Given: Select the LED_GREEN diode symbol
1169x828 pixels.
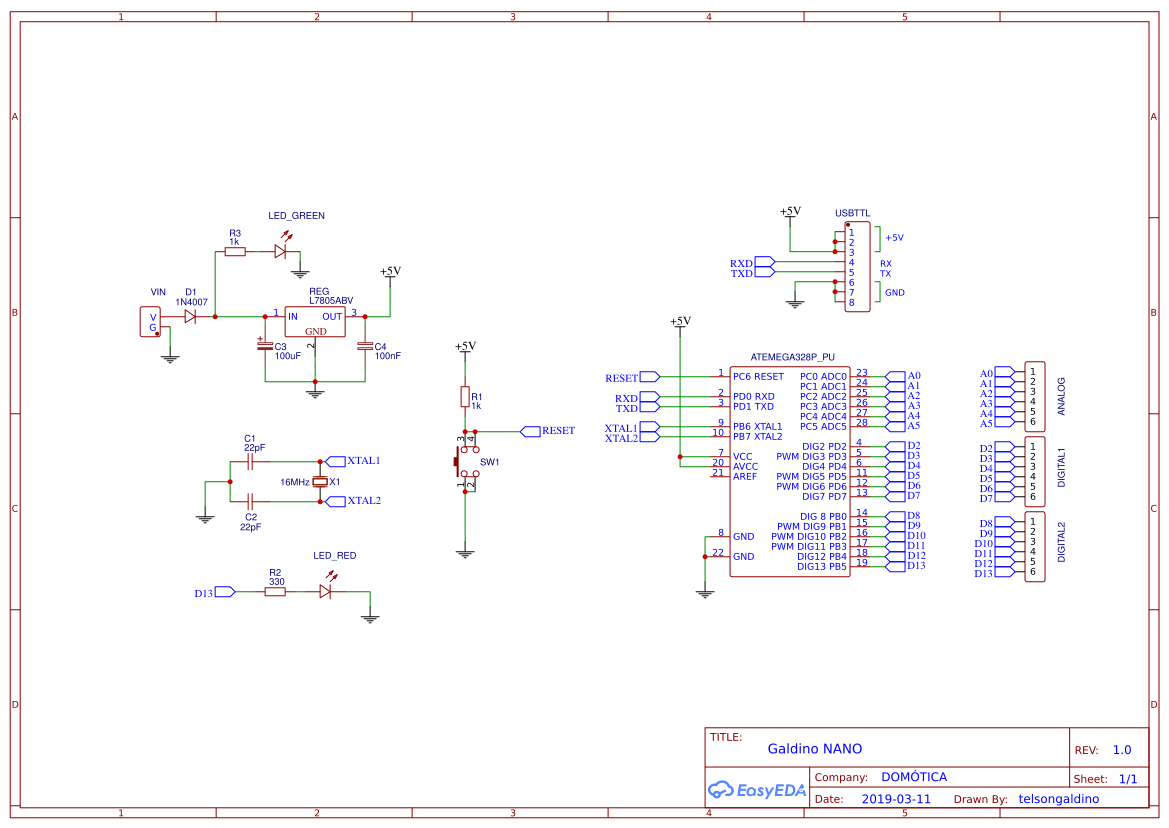Looking at the screenshot, I should tap(281, 253).
